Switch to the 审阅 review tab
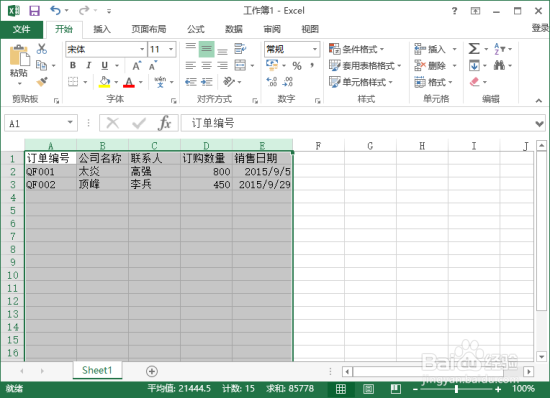Viewport: 550px width, 398px height. [x=272, y=29]
